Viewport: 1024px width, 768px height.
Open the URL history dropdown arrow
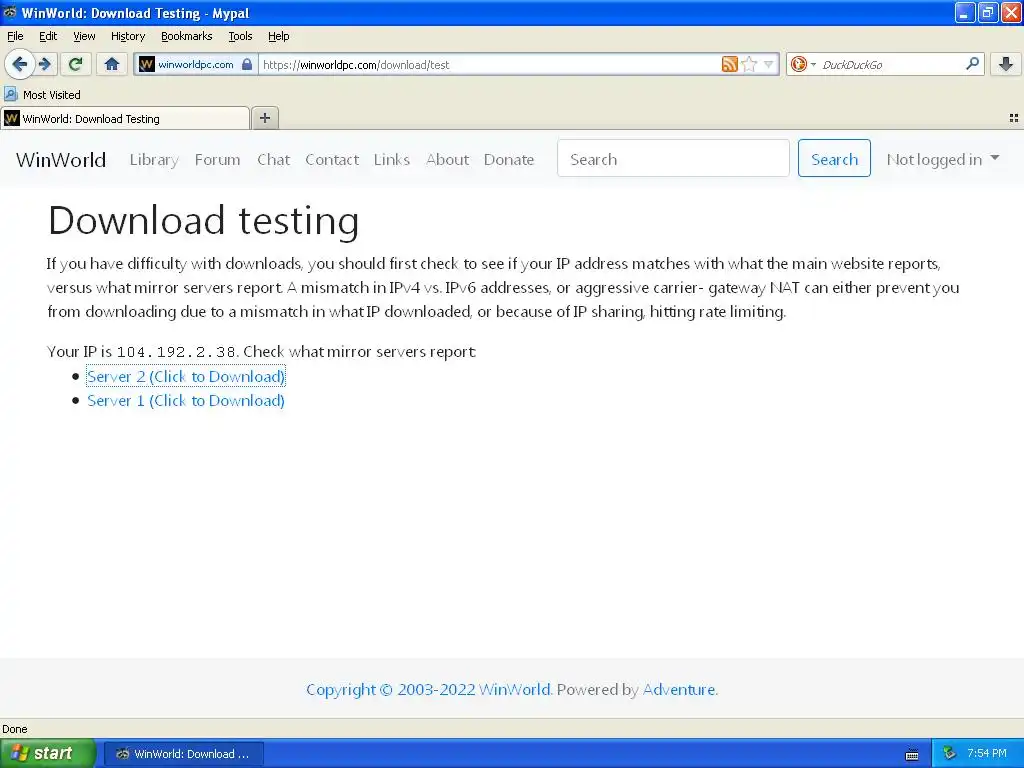pos(769,64)
